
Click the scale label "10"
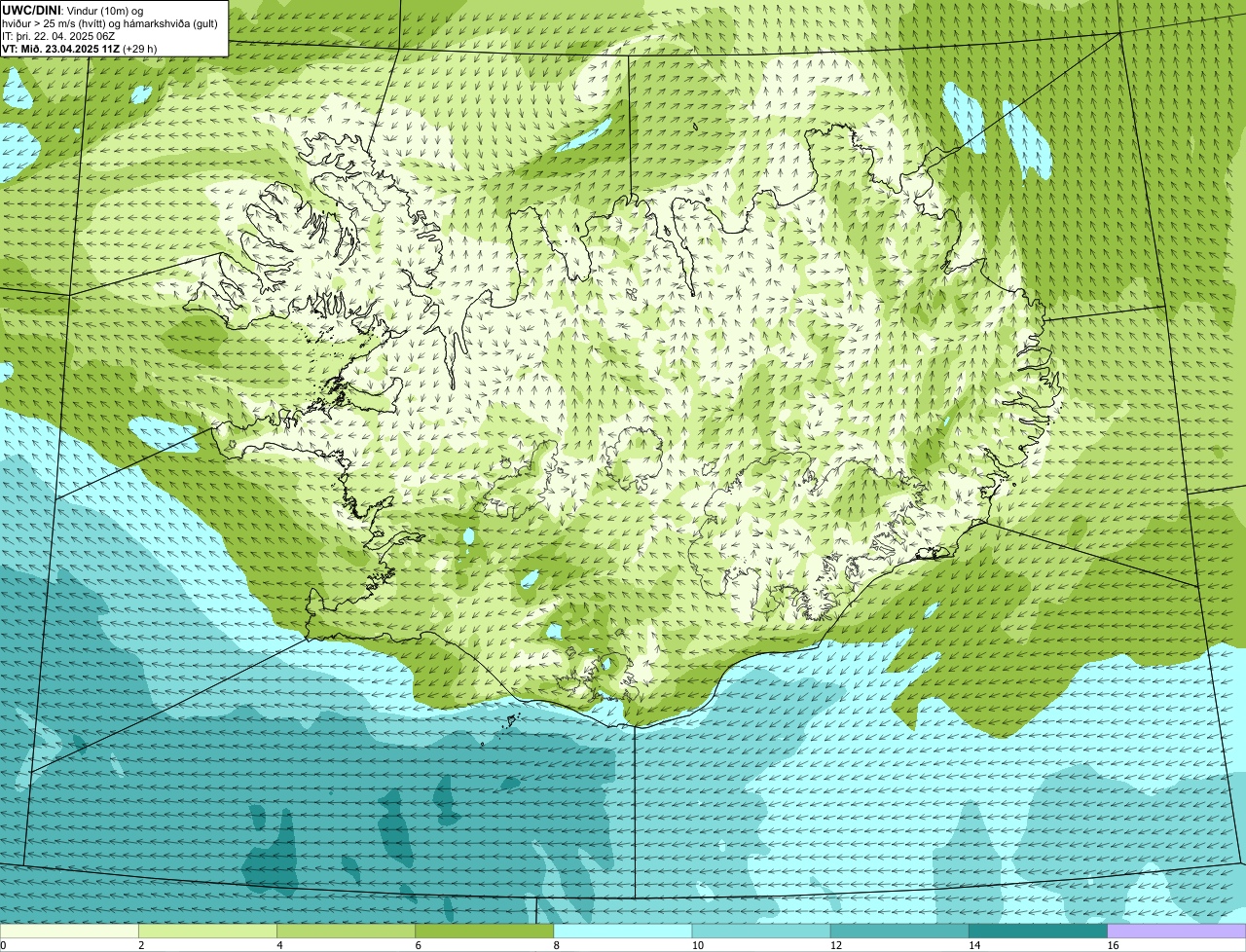click(x=697, y=945)
